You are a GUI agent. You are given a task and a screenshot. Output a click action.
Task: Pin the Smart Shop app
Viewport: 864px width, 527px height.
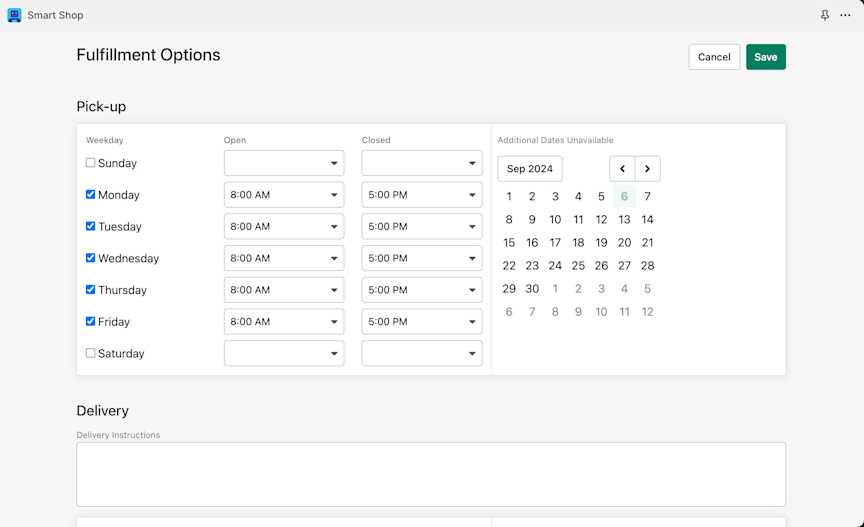coord(824,15)
